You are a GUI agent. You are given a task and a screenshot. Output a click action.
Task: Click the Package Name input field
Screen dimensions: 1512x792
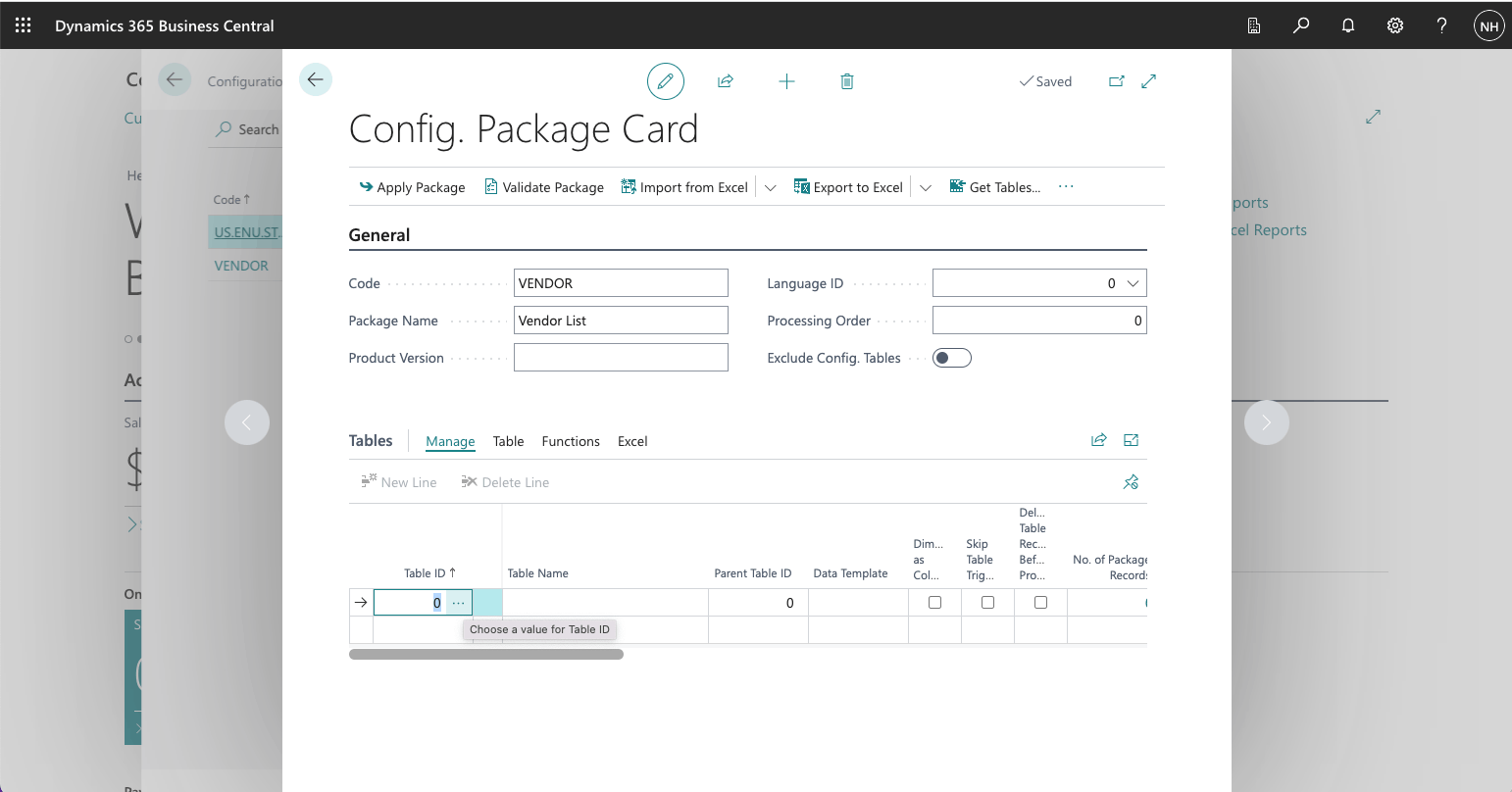621,321
